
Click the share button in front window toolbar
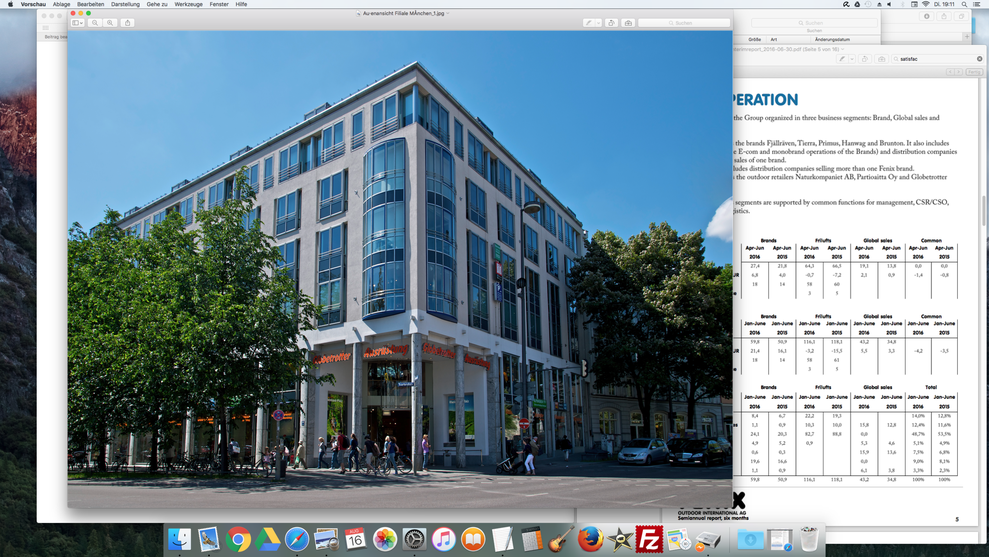point(127,23)
